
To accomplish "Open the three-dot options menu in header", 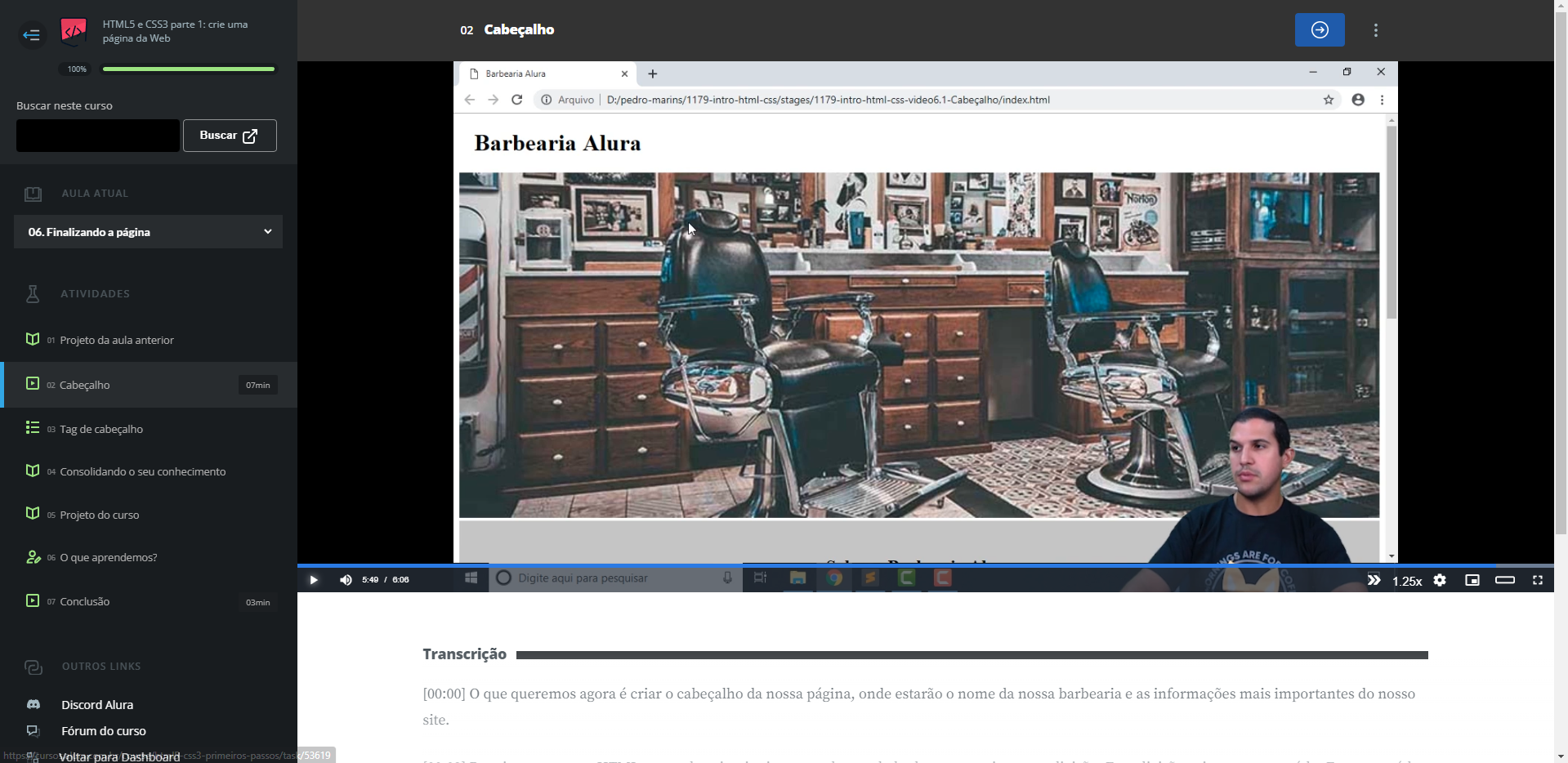I will [1376, 30].
